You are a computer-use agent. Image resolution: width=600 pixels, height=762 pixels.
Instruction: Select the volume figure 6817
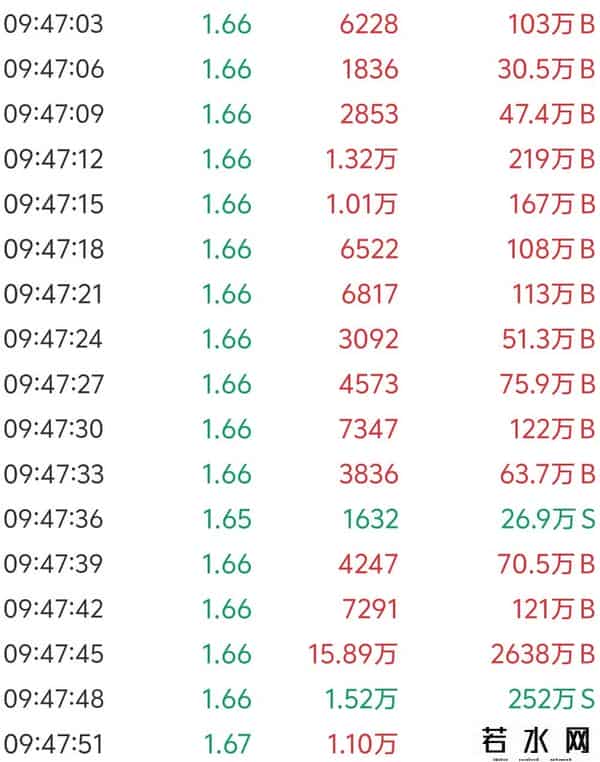pyautogui.click(x=369, y=294)
